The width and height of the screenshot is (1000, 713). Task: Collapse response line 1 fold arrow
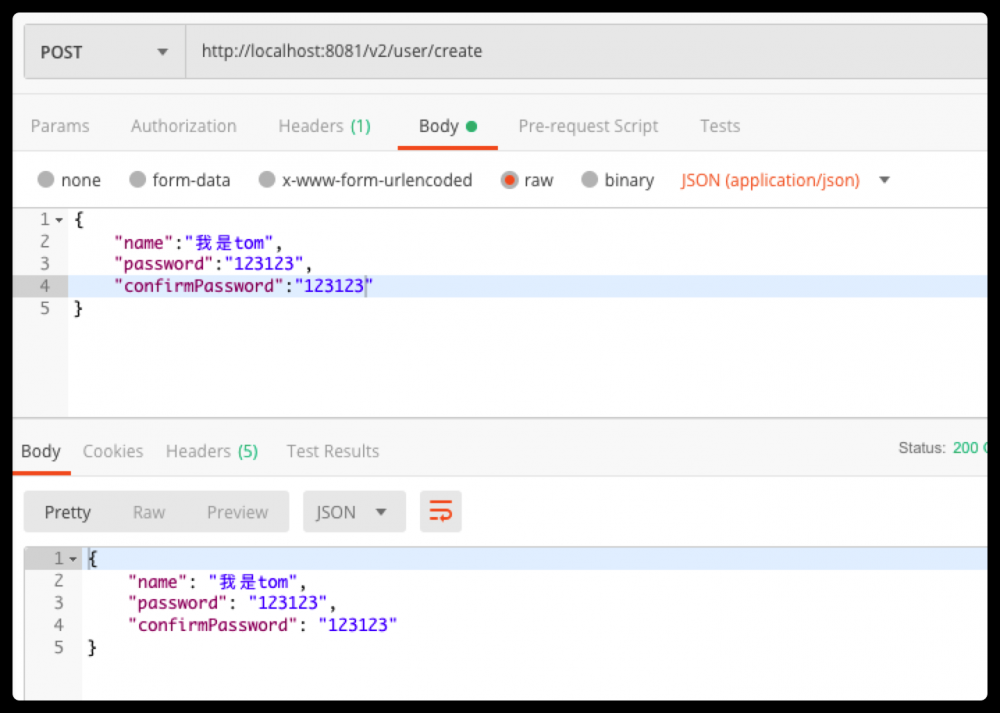[x=73, y=559]
